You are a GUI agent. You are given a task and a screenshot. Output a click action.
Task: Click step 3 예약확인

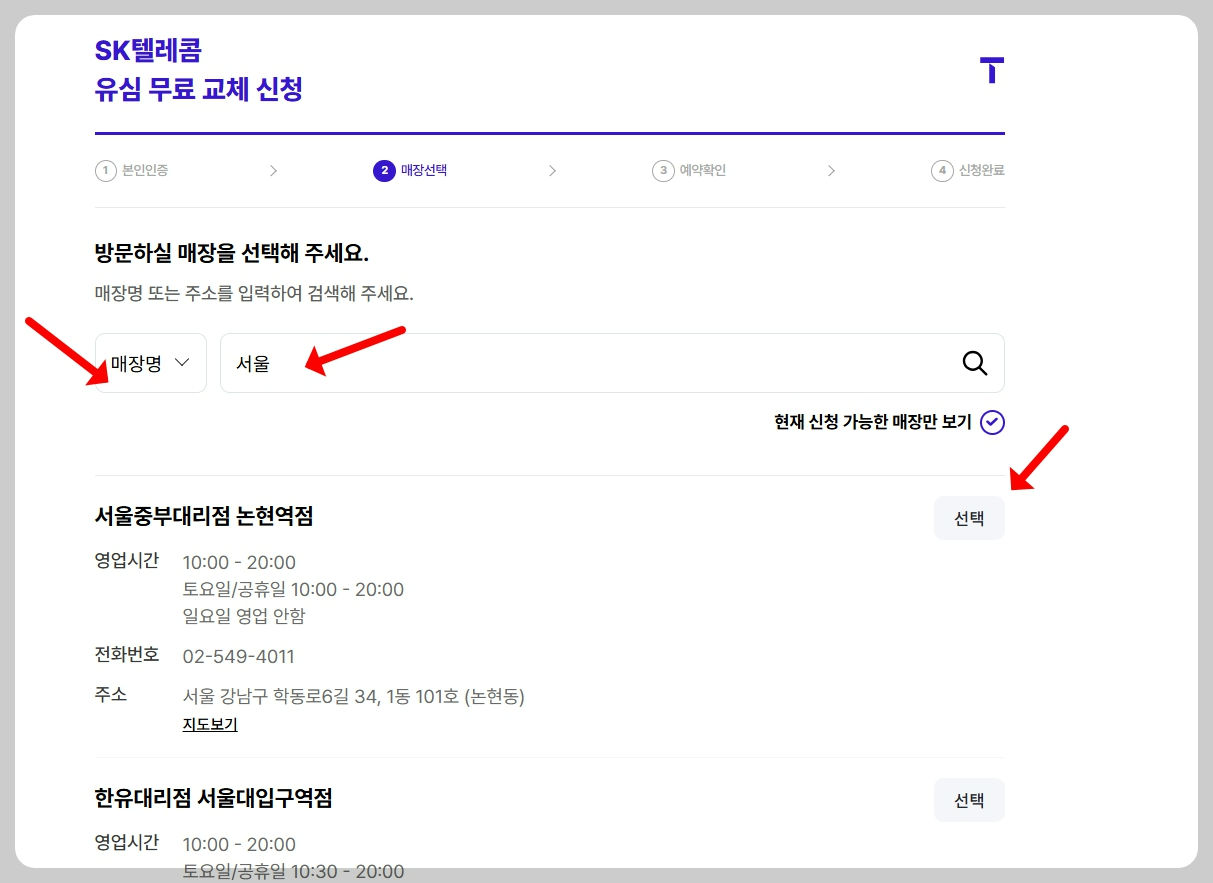coord(689,171)
